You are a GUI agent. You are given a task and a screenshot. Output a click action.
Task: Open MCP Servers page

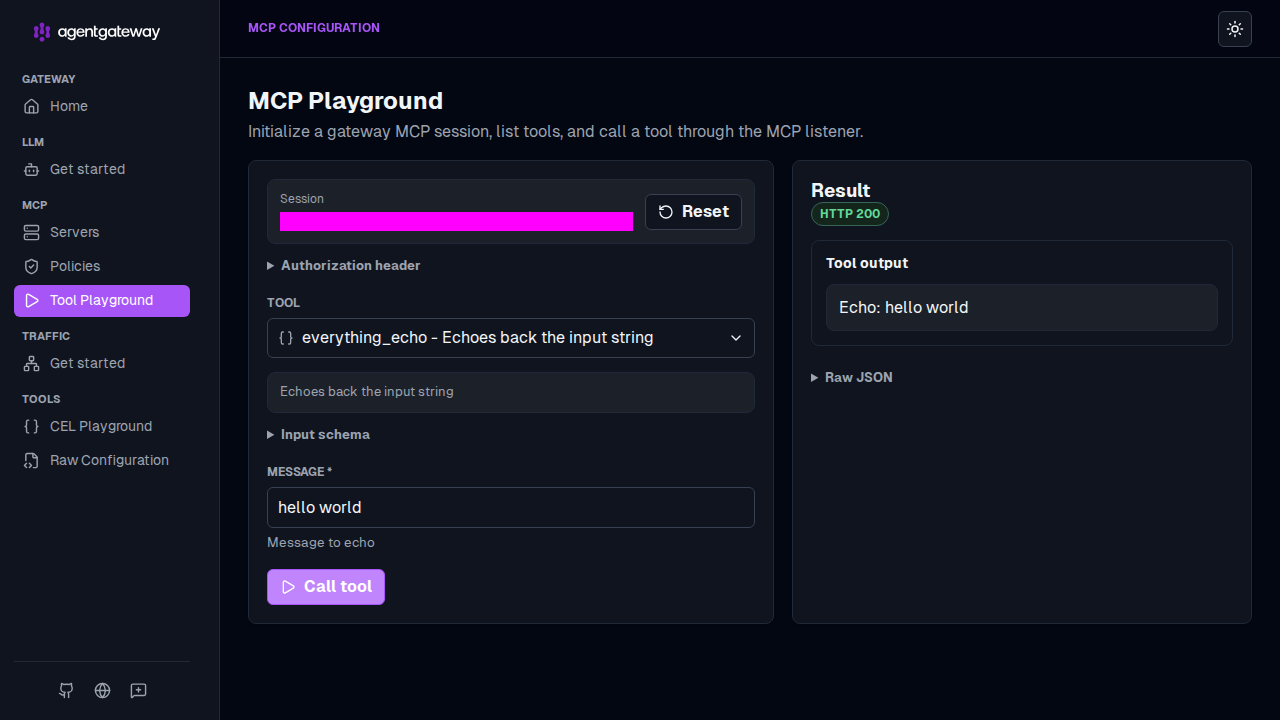point(101,232)
